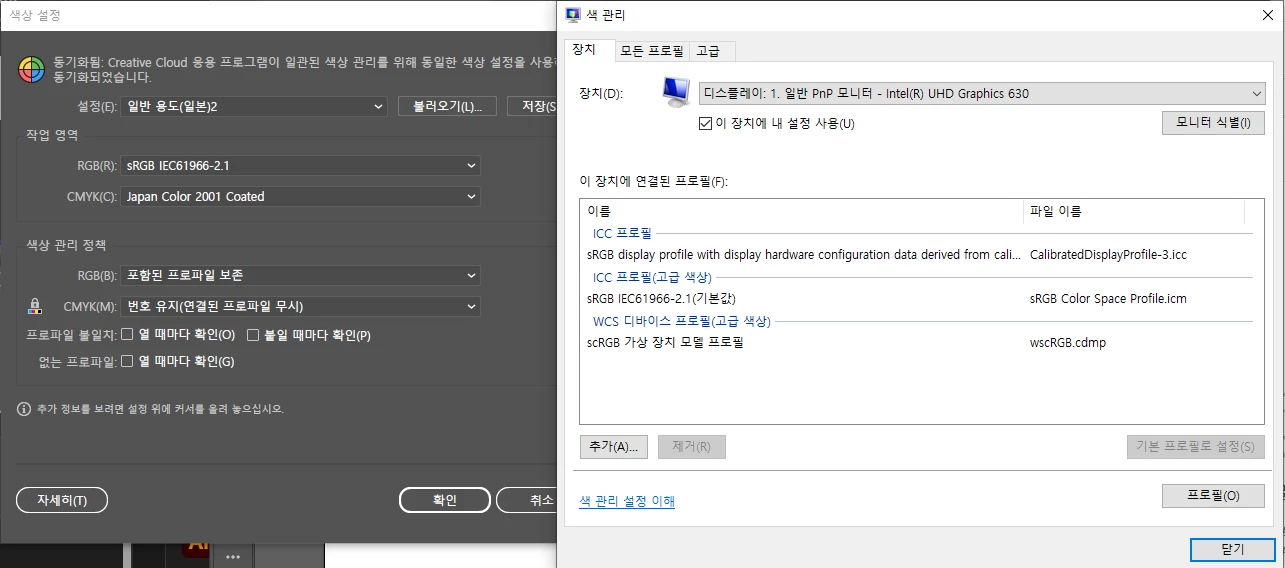Click the lock icon beside CMYK policy
Image resolution: width=1285 pixels, height=568 pixels.
coord(33,306)
